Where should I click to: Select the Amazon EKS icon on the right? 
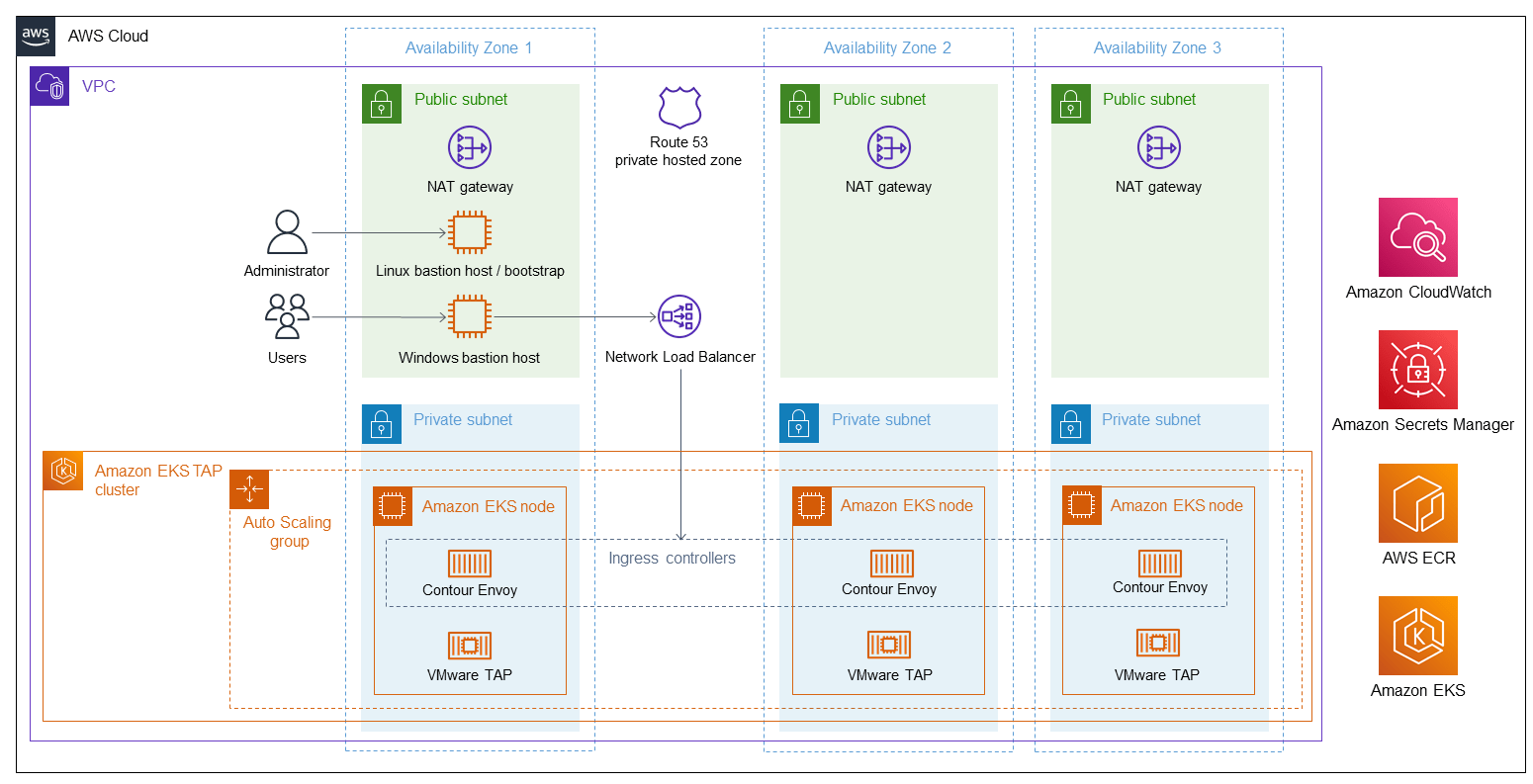pos(1417,636)
